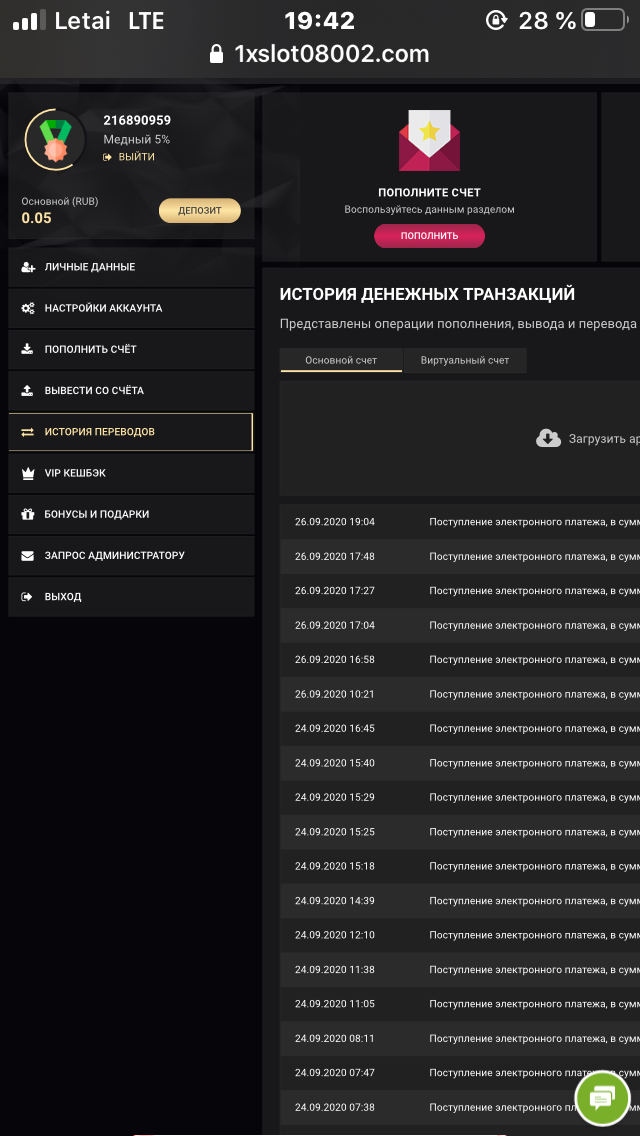Screen dimensions: 640x1136
Task: Click the envelope with star icon
Action: pyautogui.click(x=429, y=141)
